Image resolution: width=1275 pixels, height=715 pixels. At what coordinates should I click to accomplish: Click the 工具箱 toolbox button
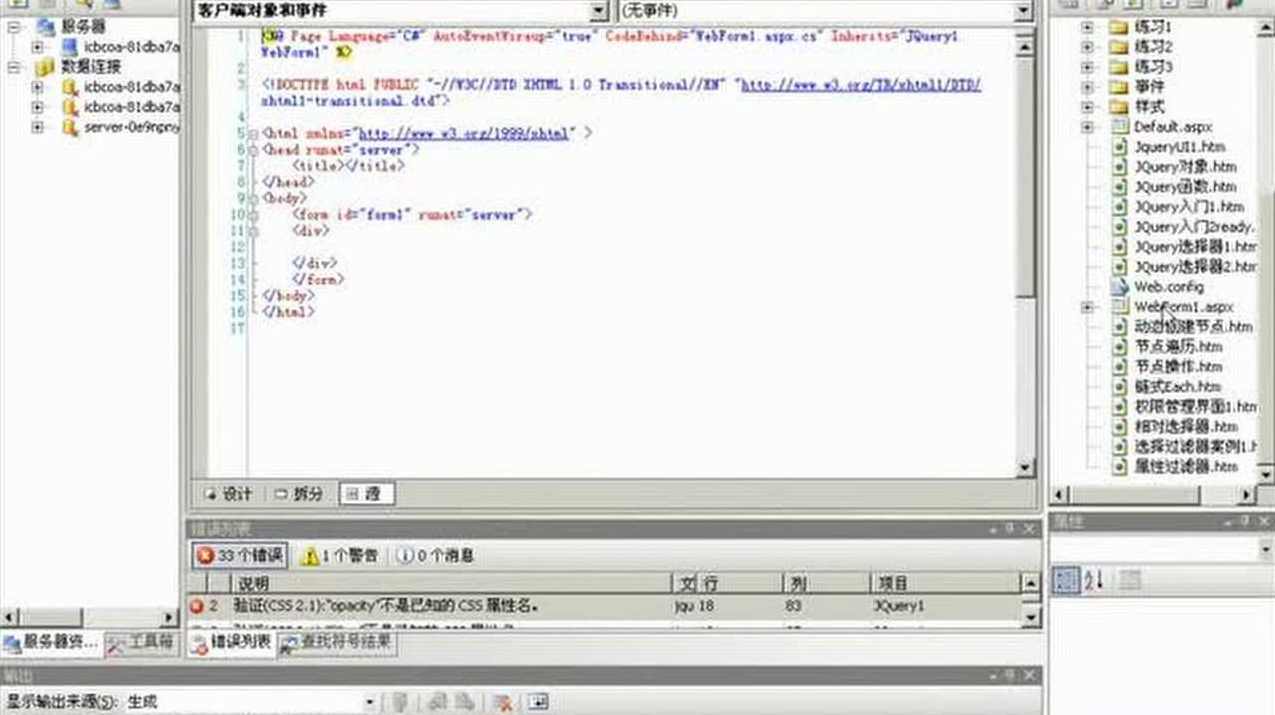point(147,645)
